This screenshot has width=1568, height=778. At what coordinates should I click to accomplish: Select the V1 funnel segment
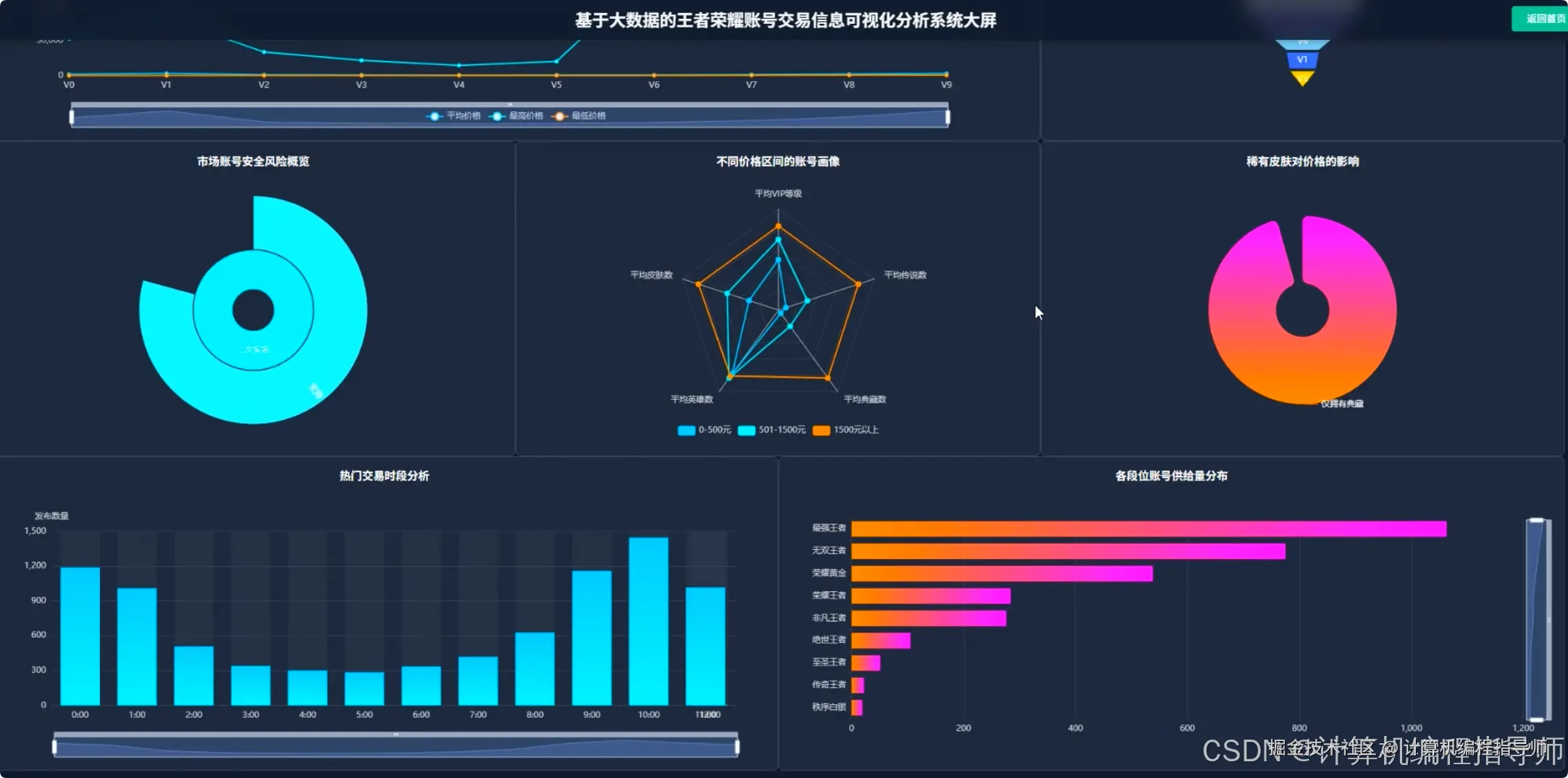coord(1302,59)
